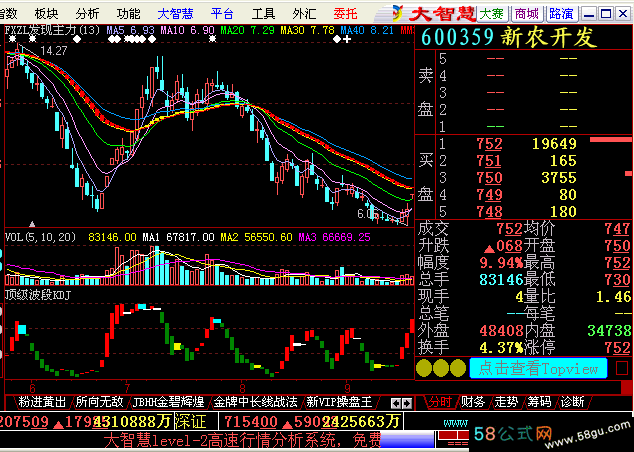The width and height of the screenshot is (634, 452).
Task: Click the yellow circle adjacent to the Topview button
Action: [x=458, y=368]
